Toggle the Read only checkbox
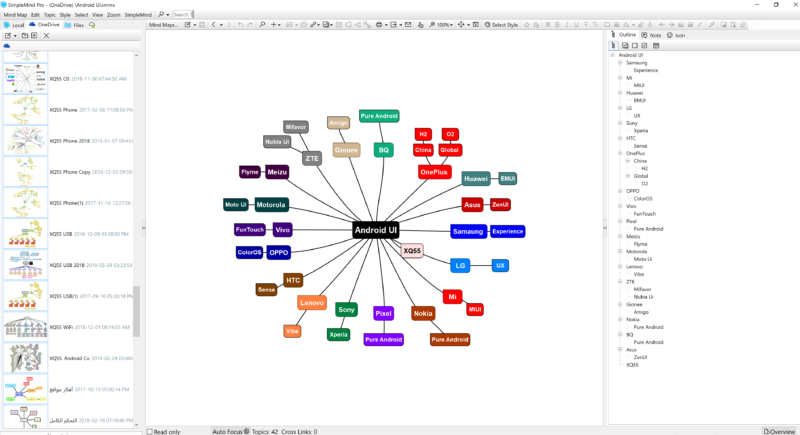 151,431
